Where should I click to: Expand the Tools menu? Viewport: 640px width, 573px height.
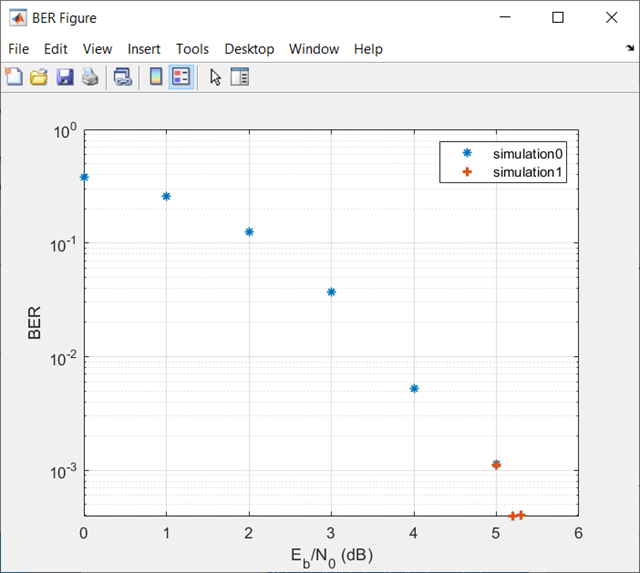(192, 49)
